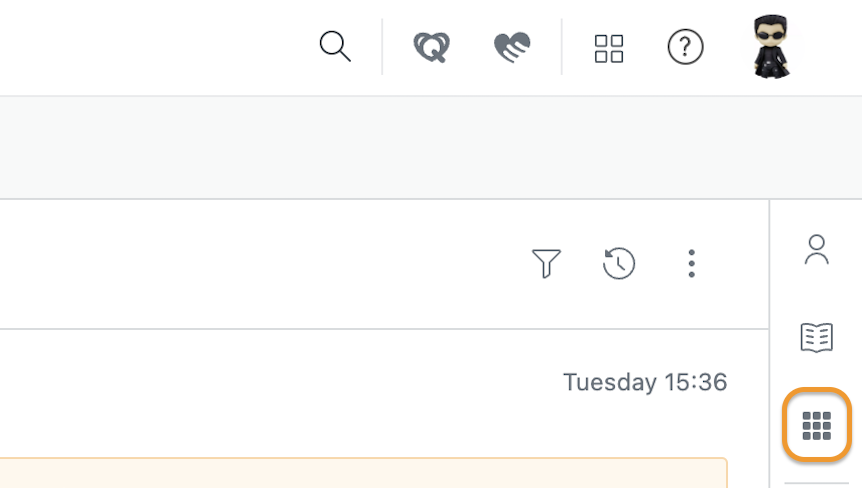Click the divider between search and heart icons

click(382, 47)
